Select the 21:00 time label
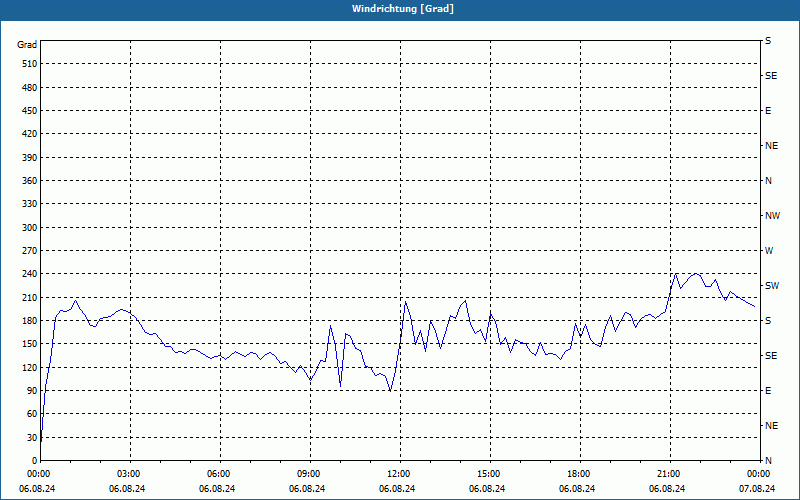Image resolution: width=800 pixels, height=500 pixels. [x=669, y=474]
